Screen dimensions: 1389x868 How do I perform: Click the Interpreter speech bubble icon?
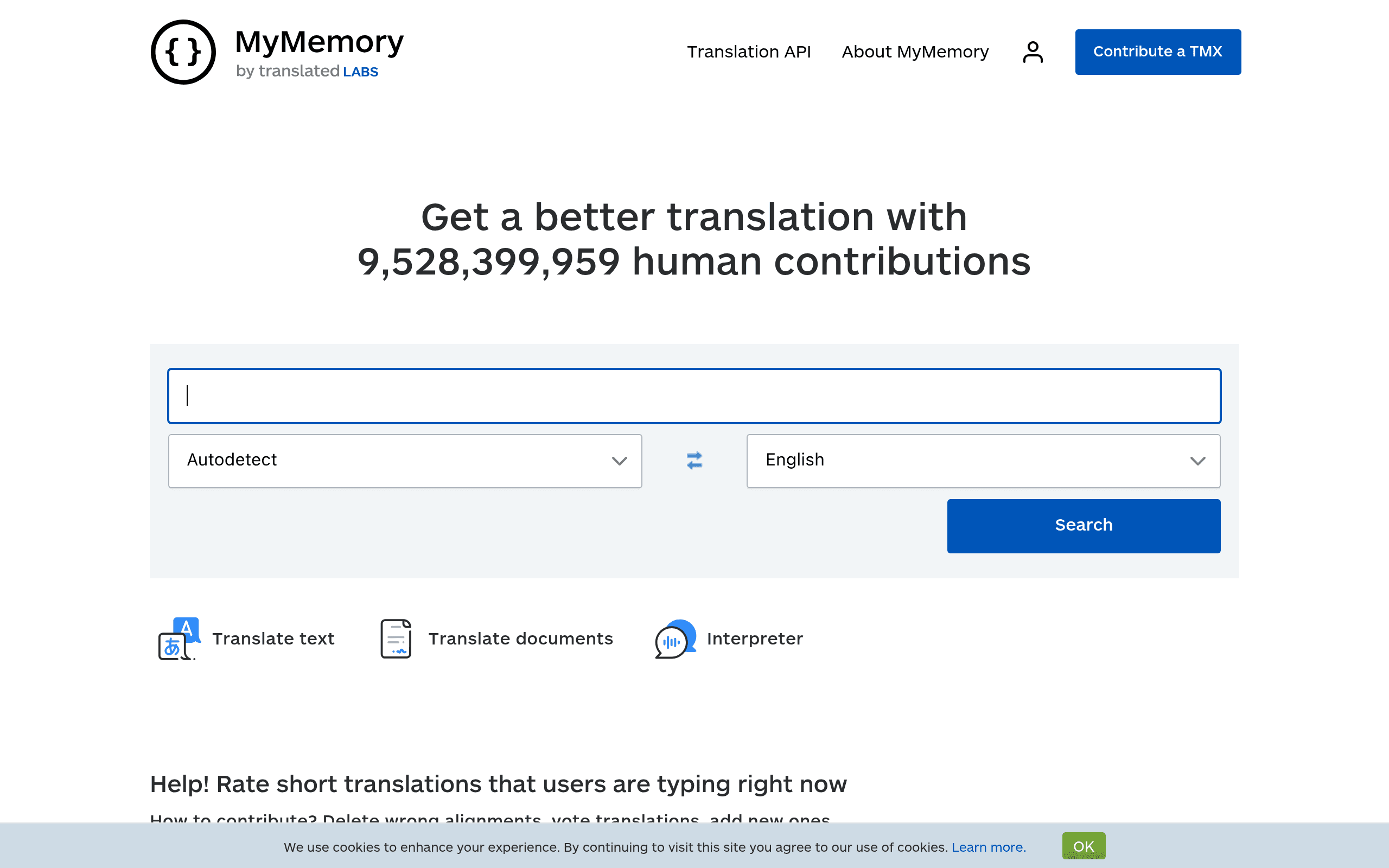pyautogui.click(x=676, y=639)
